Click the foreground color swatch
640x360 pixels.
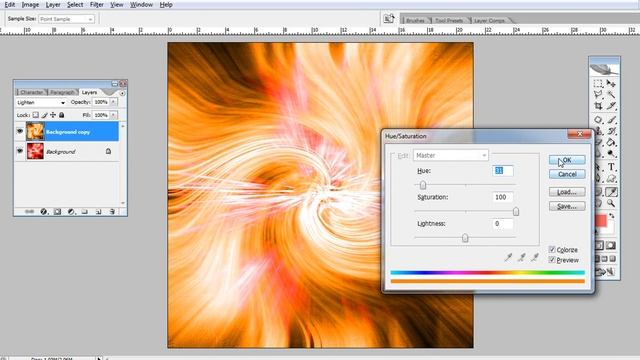click(x=601, y=221)
